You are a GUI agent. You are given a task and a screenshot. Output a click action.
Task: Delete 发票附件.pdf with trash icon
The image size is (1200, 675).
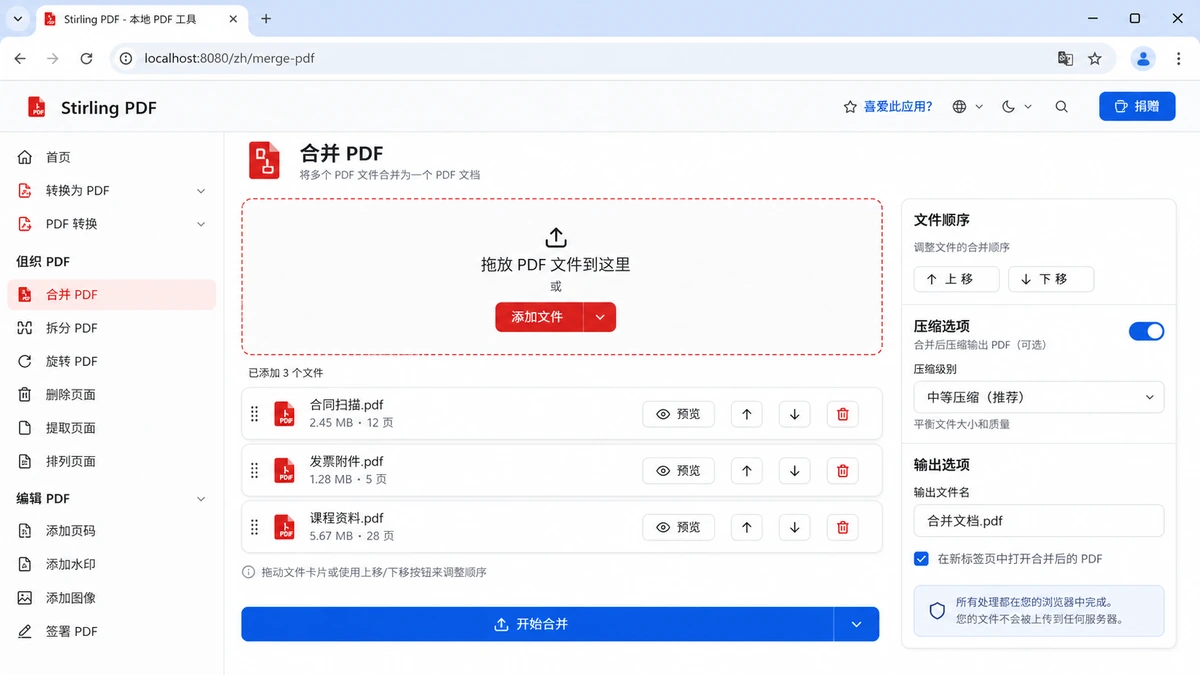pos(842,470)
